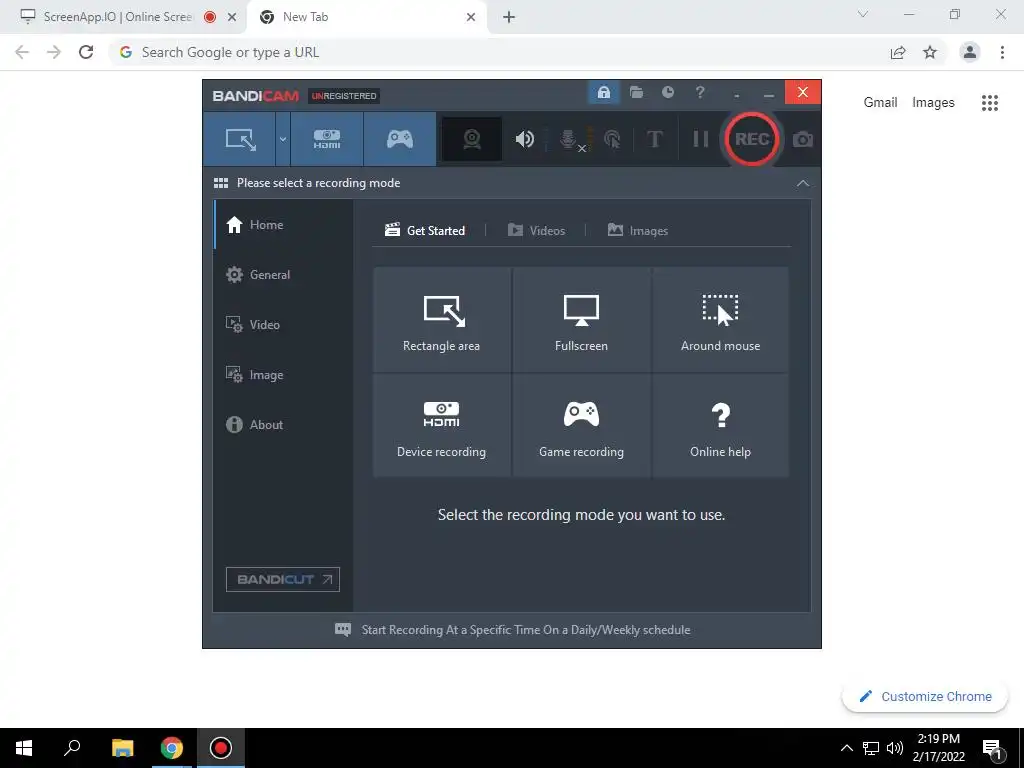
Task: Open the BANDICUT link button
Action: [283, 579]
